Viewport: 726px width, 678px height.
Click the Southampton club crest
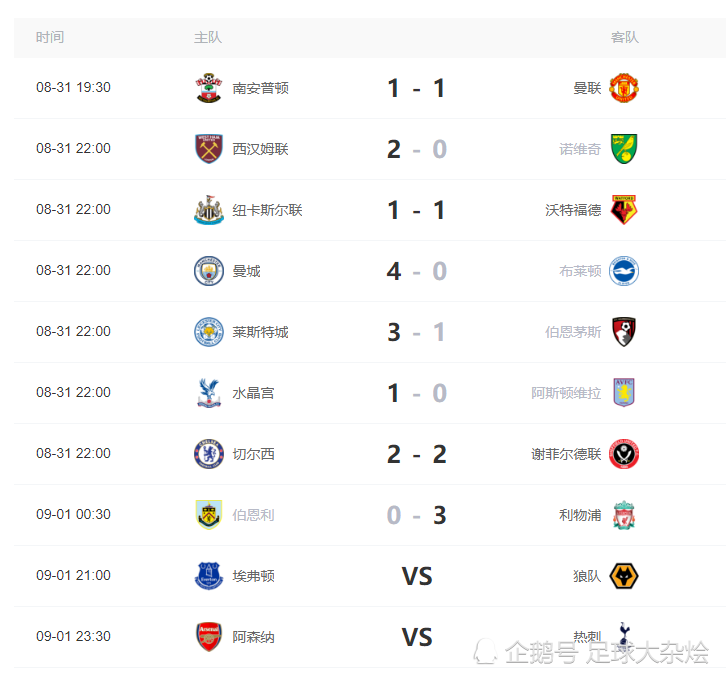coord(209,88)
